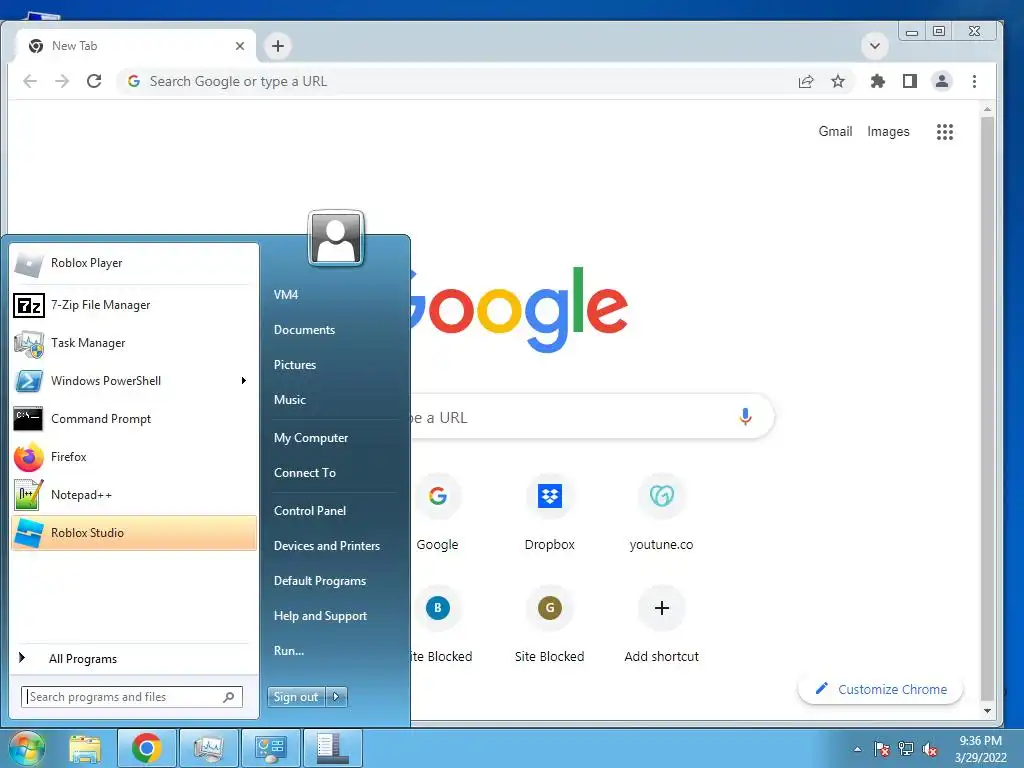Viewport: 1024px width, 768px height.
Task: Open Google apps grid
Action: [x=945, y=132]
